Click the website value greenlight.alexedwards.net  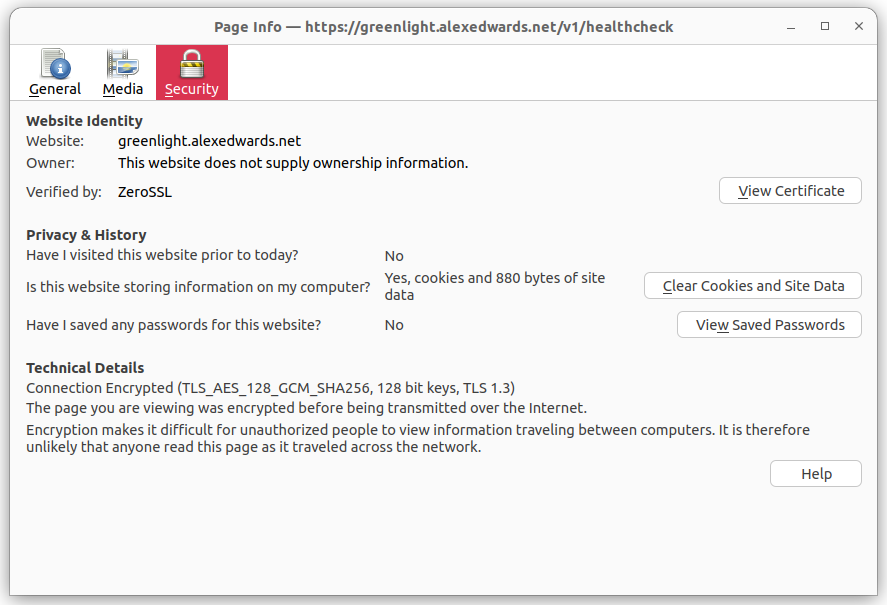pos(209,141)
